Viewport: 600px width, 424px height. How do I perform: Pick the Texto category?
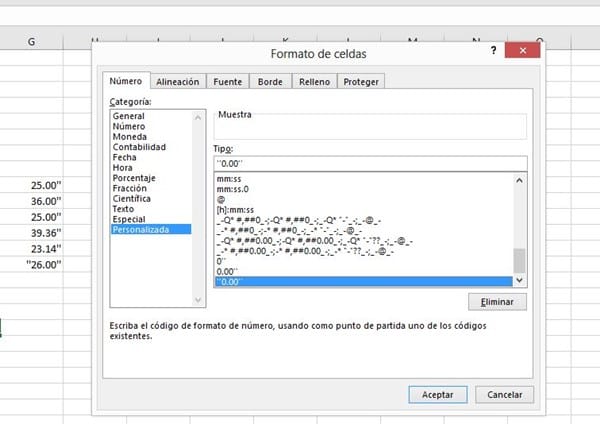point(125,209)
